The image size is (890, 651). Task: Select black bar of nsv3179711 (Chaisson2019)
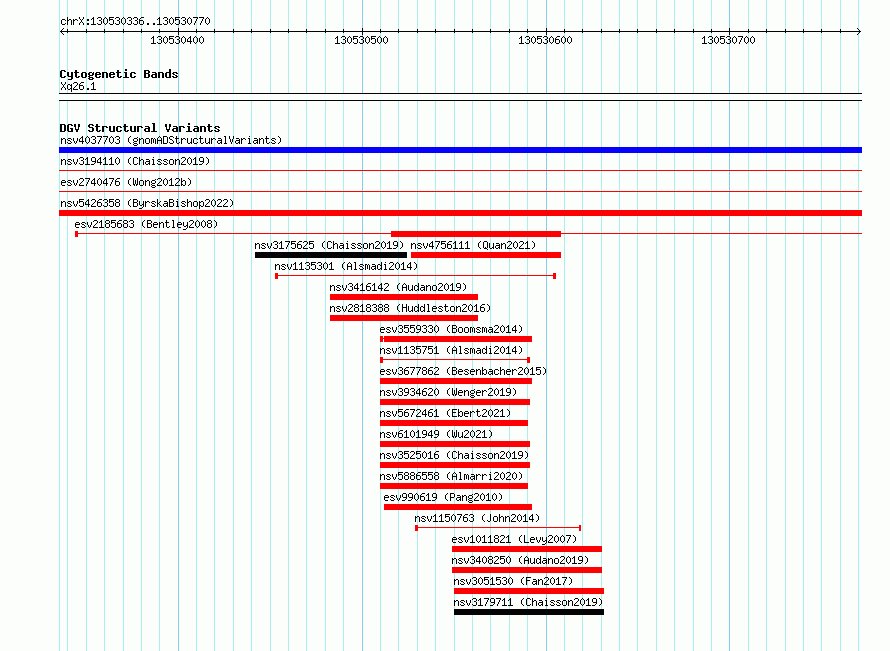point(529,612)
